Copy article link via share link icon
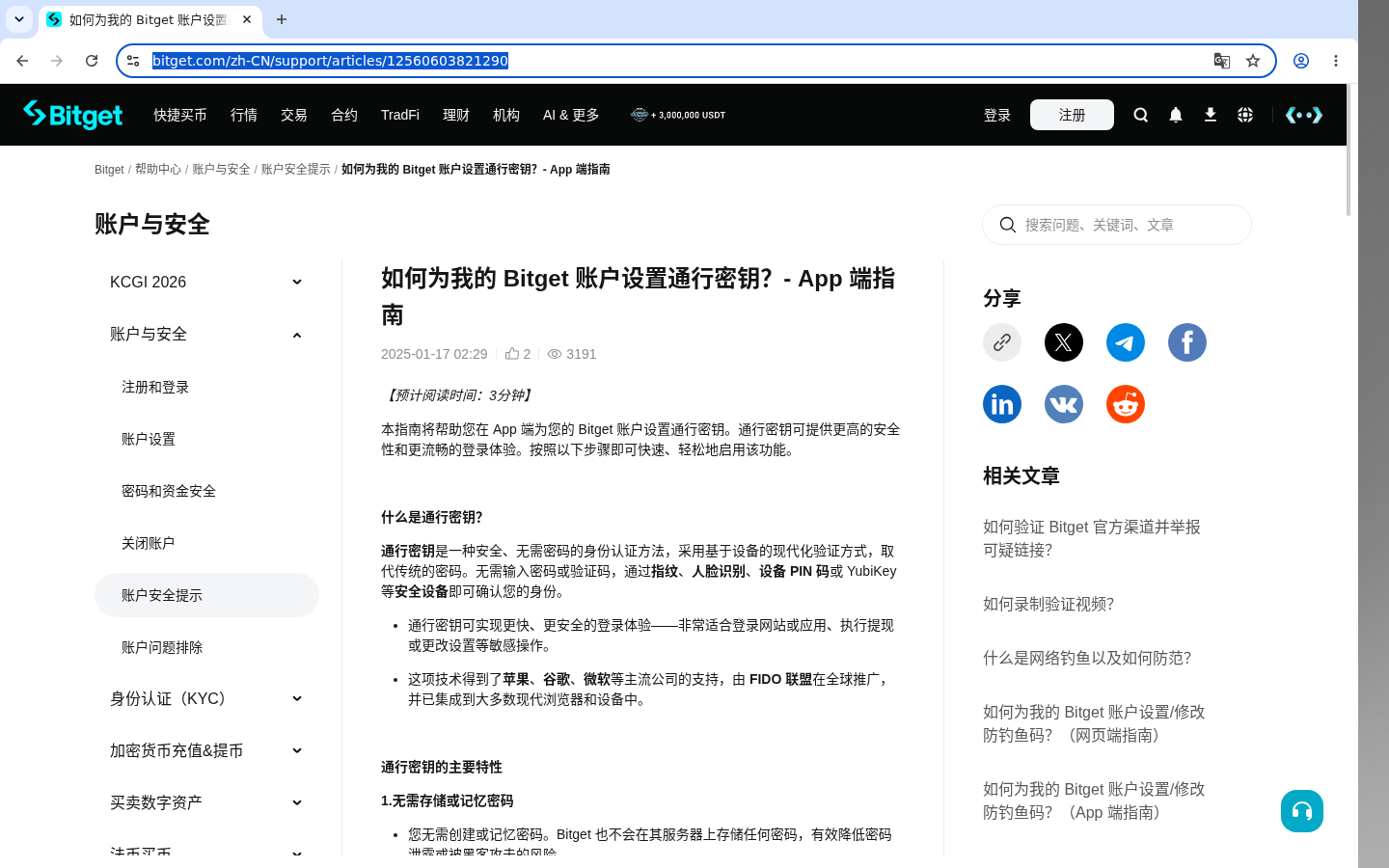1389x868 pixels. tap(1002, 342)
